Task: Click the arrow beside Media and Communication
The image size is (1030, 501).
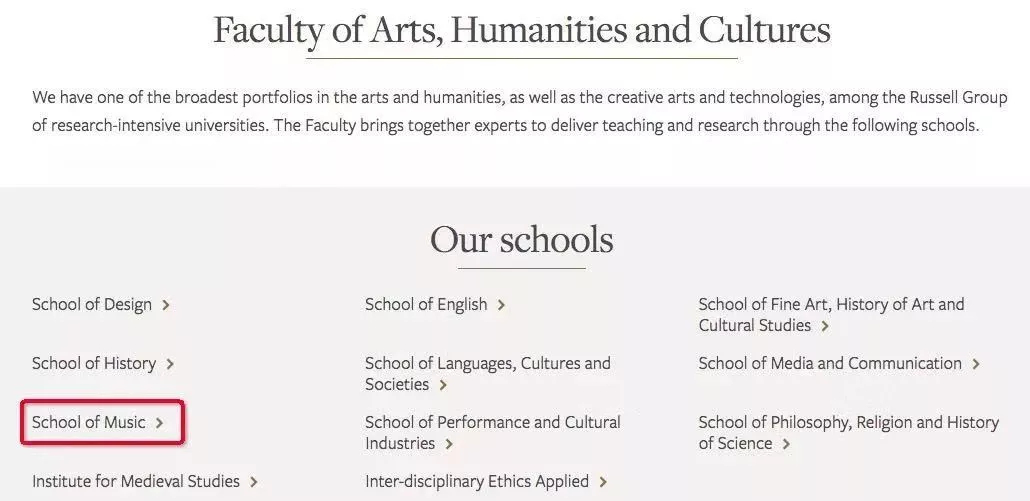Action: [976, 364]
